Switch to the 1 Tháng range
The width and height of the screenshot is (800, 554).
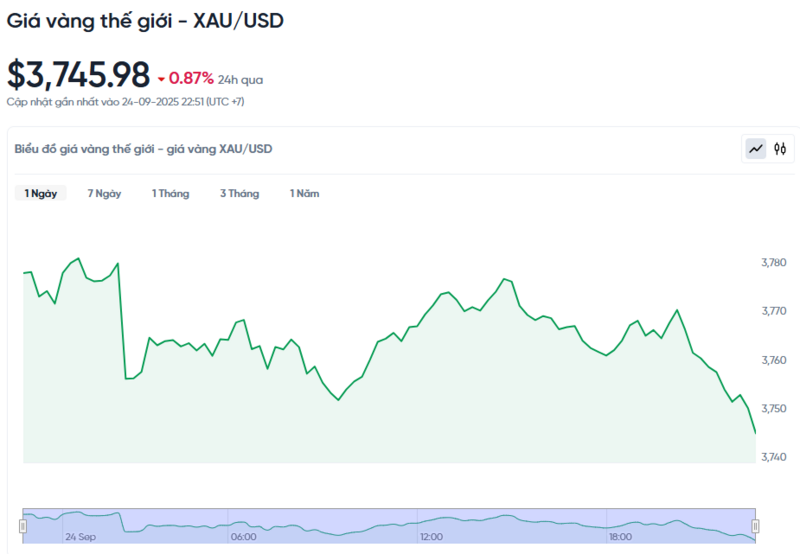pyautogui.click(x=170, y=193)
